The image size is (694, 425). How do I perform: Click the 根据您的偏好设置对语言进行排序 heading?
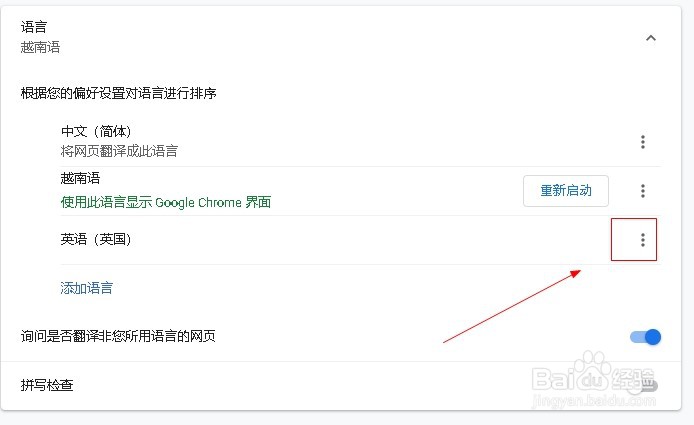[x=119, y=94]
